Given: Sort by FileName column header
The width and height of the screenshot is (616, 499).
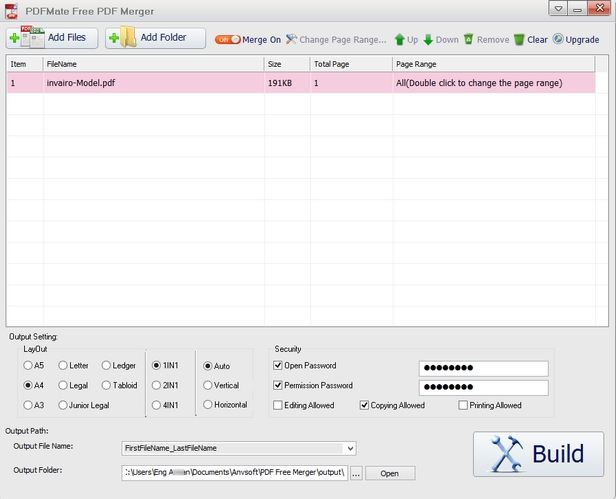Looking at the screenshot, I should coord(154,64).
